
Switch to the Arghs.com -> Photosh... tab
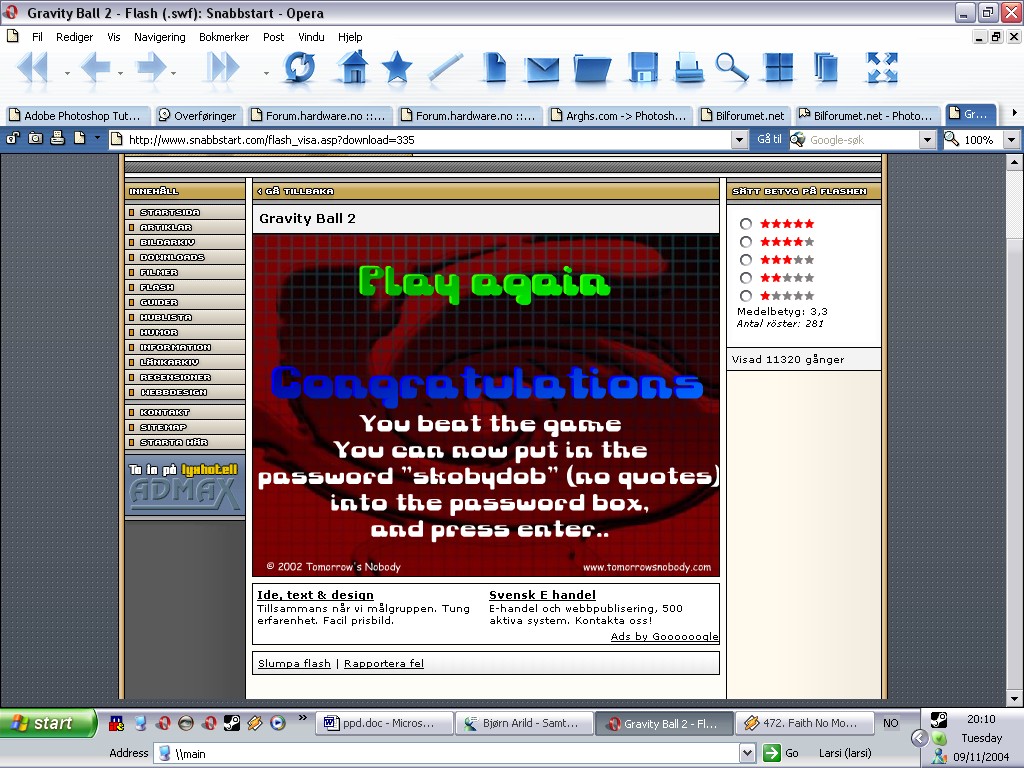pos(620,116)
